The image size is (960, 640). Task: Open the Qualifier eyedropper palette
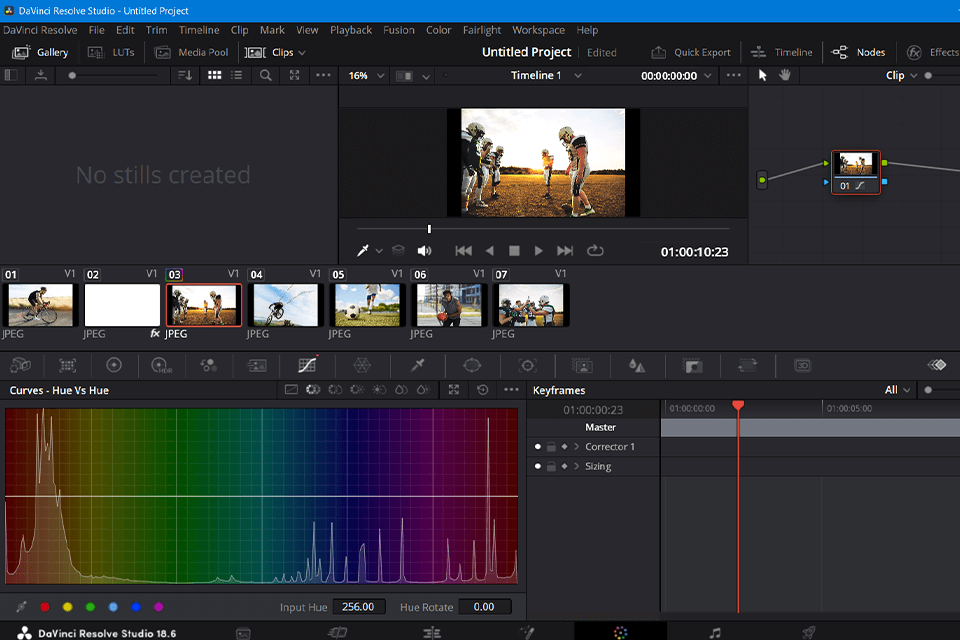point(418,366)
